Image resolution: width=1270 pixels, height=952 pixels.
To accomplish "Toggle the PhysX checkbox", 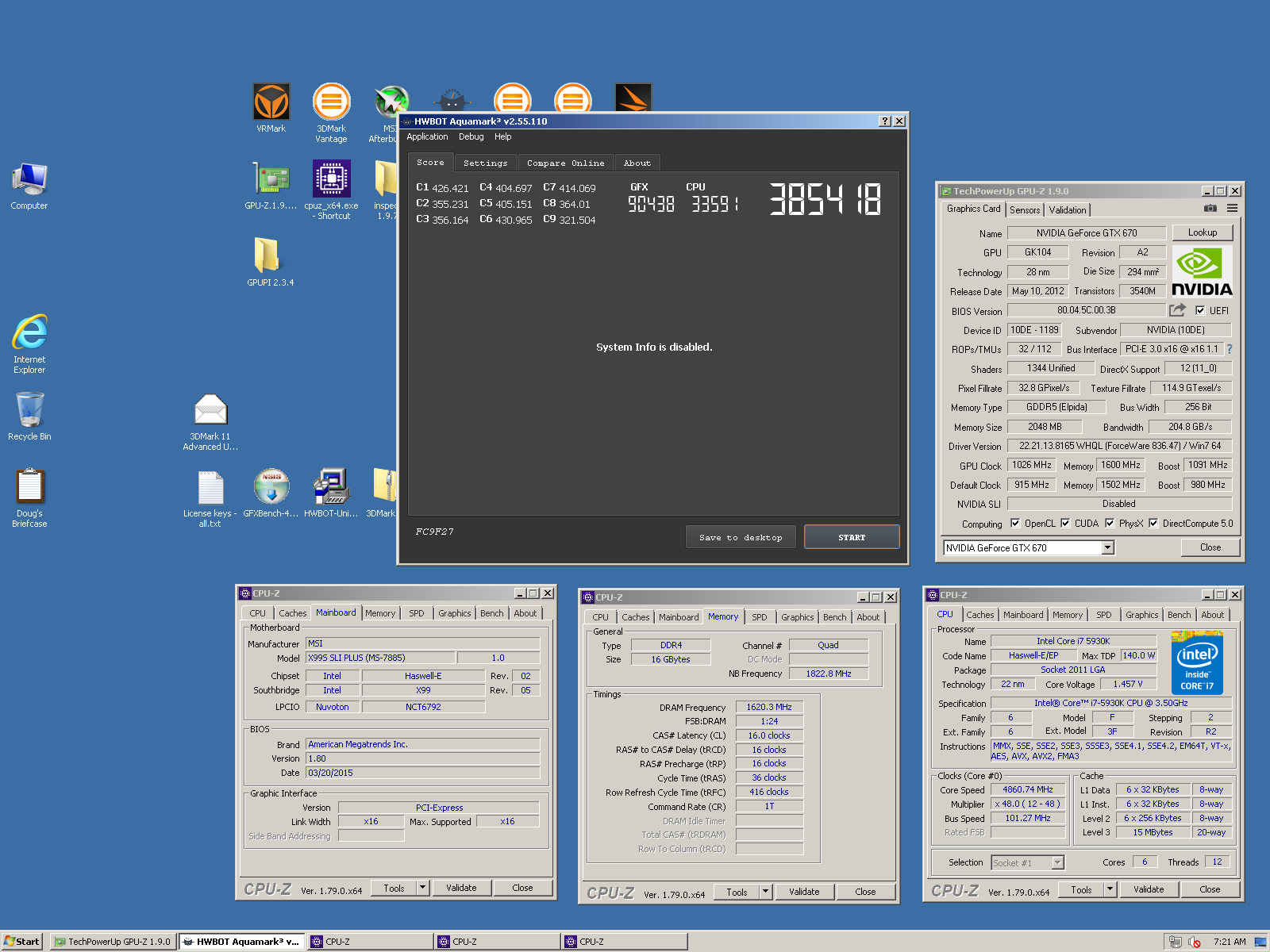I will point(1110,524).
